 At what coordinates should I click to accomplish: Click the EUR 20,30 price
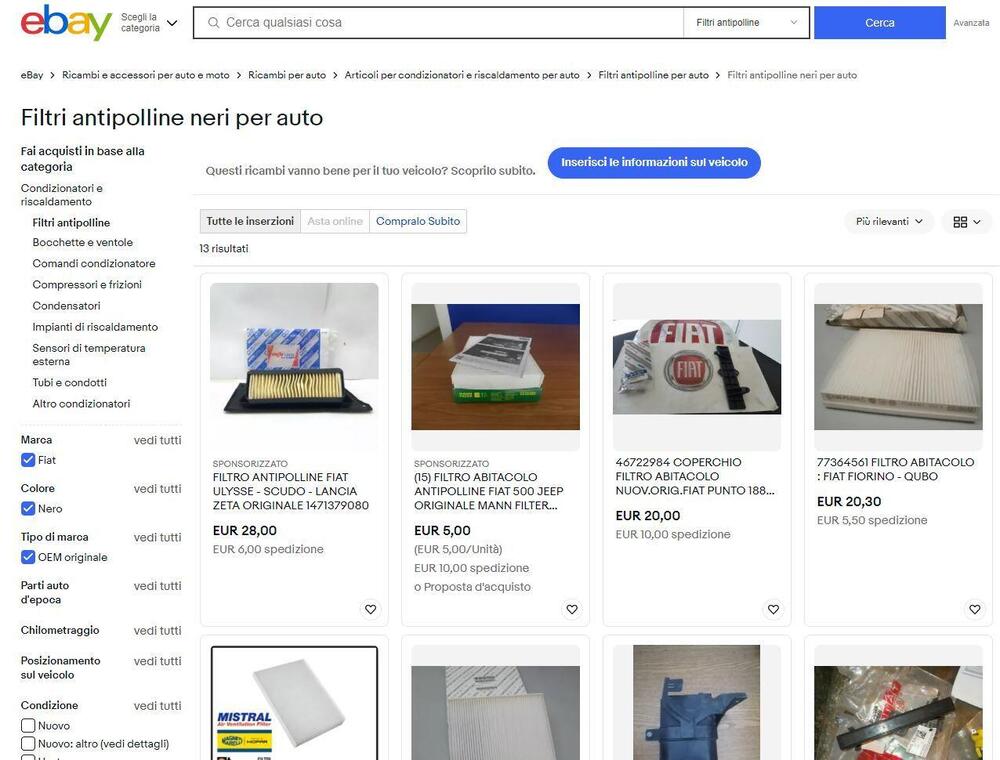point(849,502)
